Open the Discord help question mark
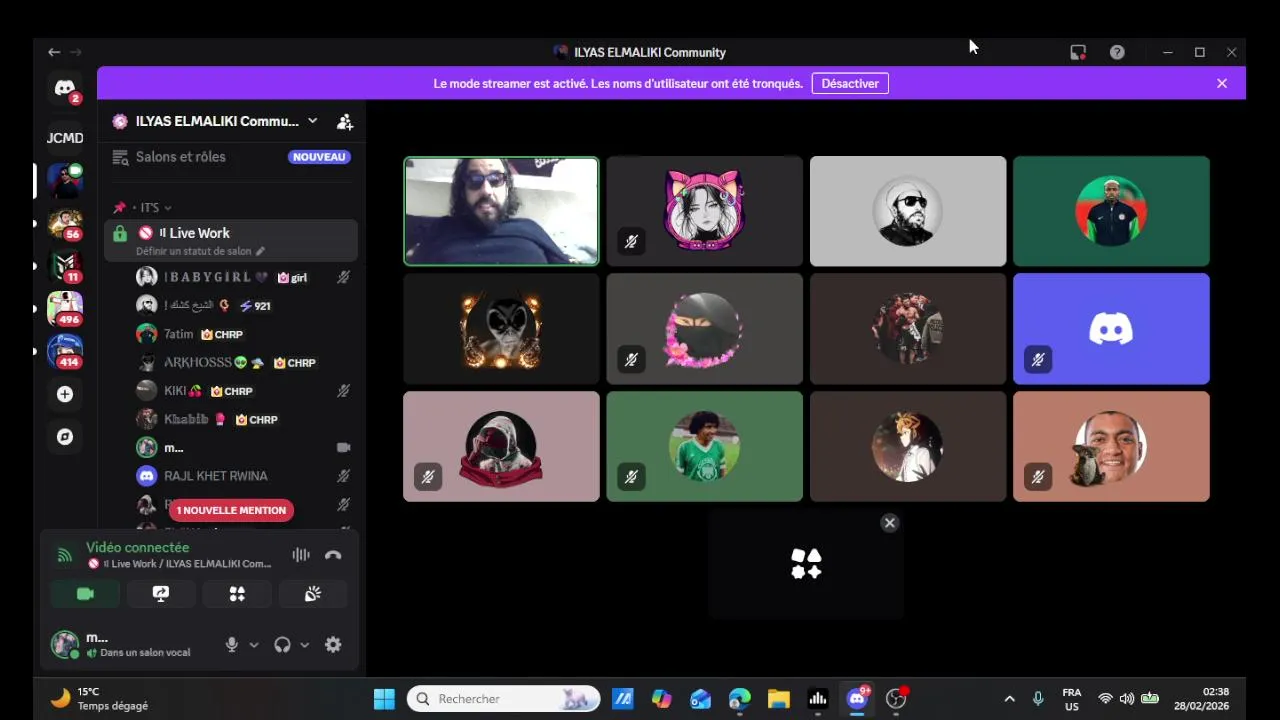This screenshot has width=1280, height=720. point(1117,52)
